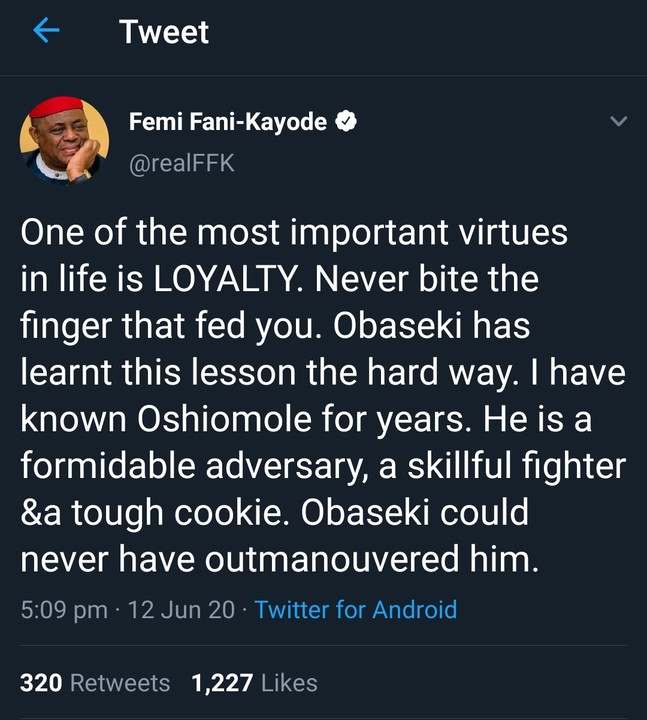This screenshot has height=720, width=647.
Task: Open the Twitter for Android source link
Action: point(356,609)
